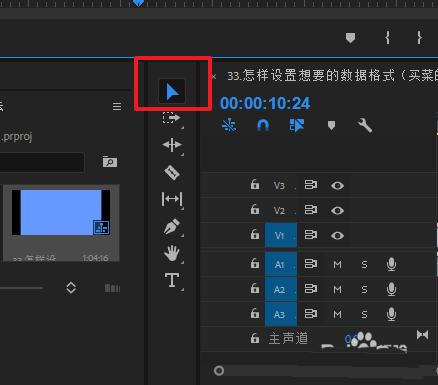Select the Slip tool
The image size is (438, 385).
(x=172, y=199)
